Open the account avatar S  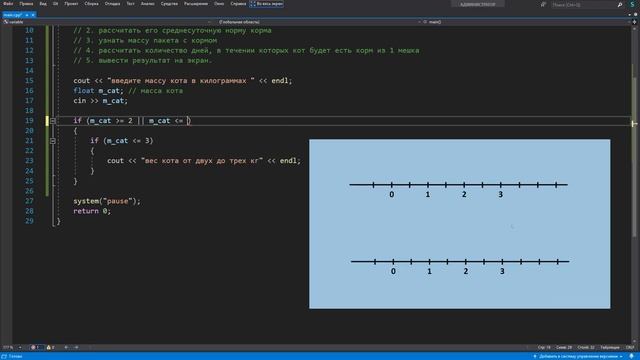click(x=633, y=4)
